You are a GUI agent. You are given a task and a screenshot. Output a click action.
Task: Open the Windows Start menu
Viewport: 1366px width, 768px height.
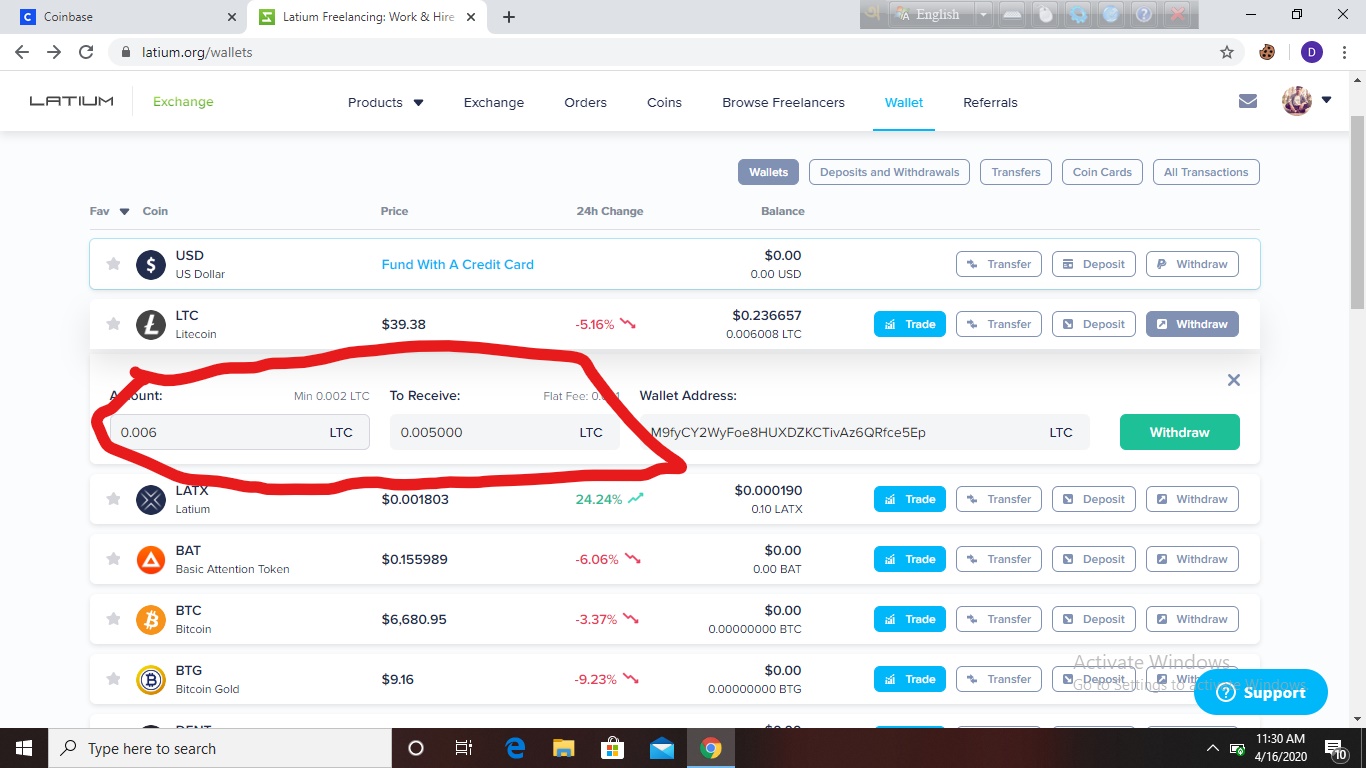(x=23, y=748)
